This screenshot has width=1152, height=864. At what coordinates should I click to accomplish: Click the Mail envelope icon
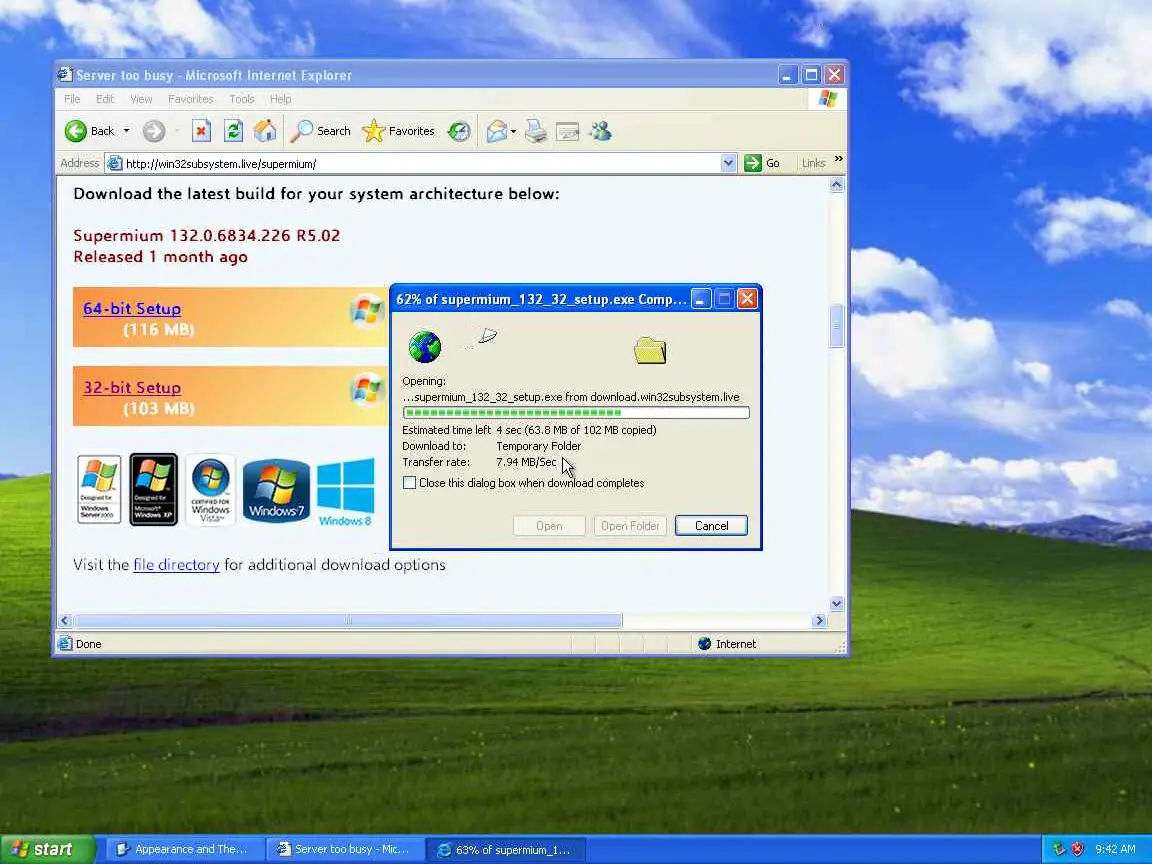click(x=497, y=131)
